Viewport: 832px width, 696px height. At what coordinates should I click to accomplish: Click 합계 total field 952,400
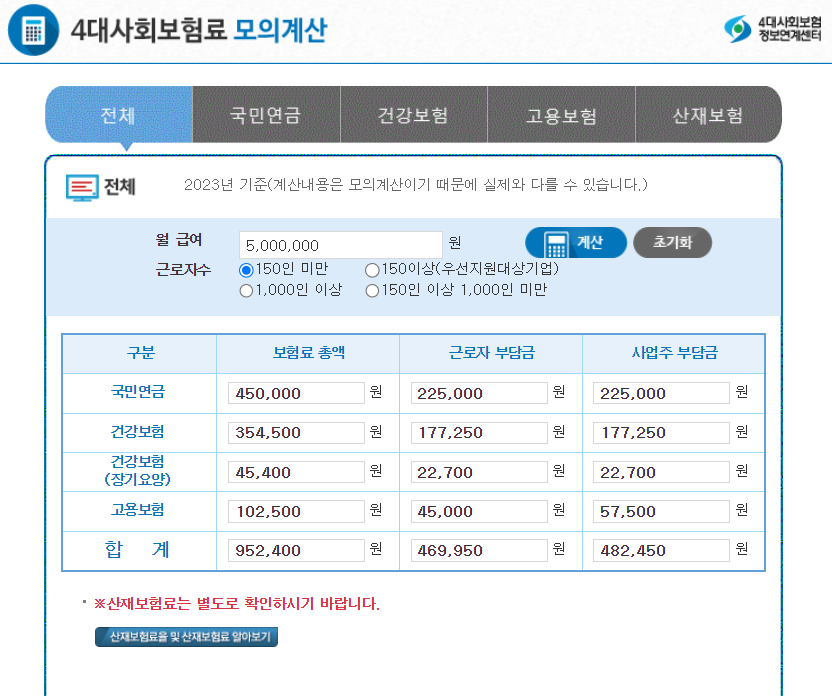pos(296,551)
